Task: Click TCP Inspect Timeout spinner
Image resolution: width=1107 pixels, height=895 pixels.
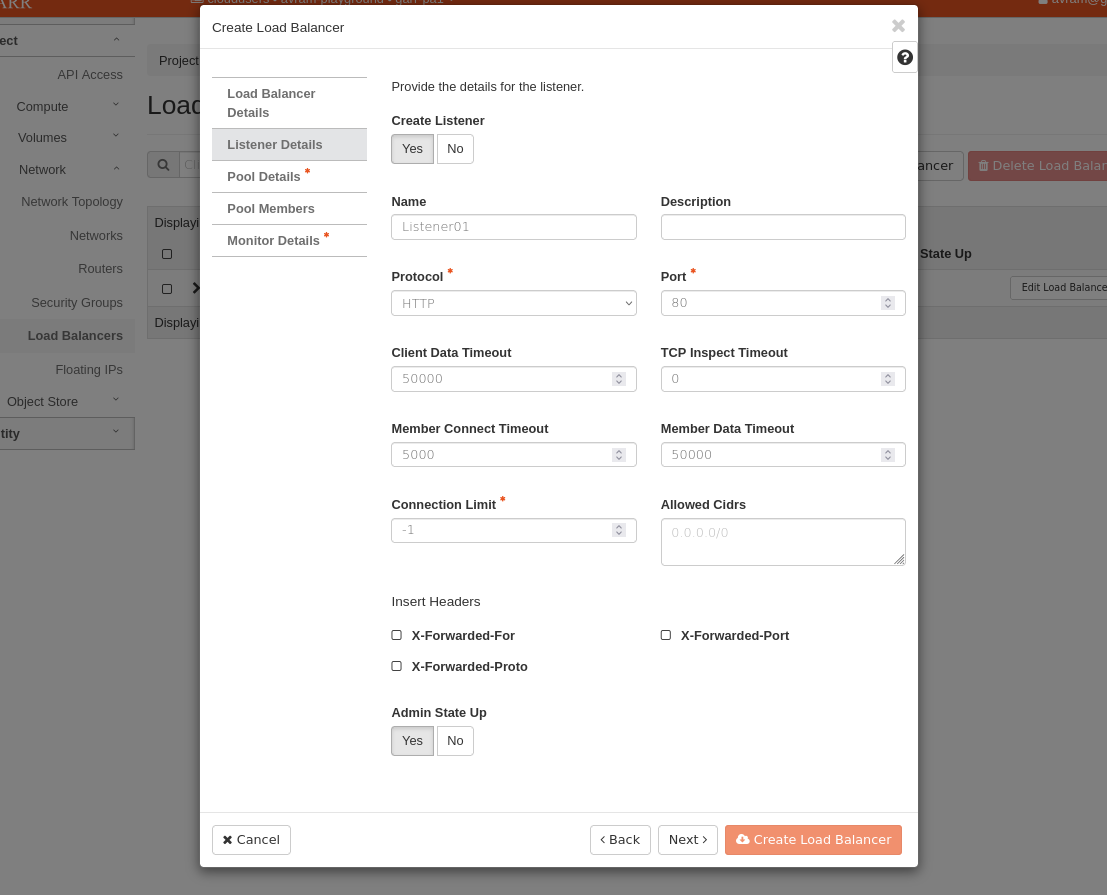Action: 887,379
